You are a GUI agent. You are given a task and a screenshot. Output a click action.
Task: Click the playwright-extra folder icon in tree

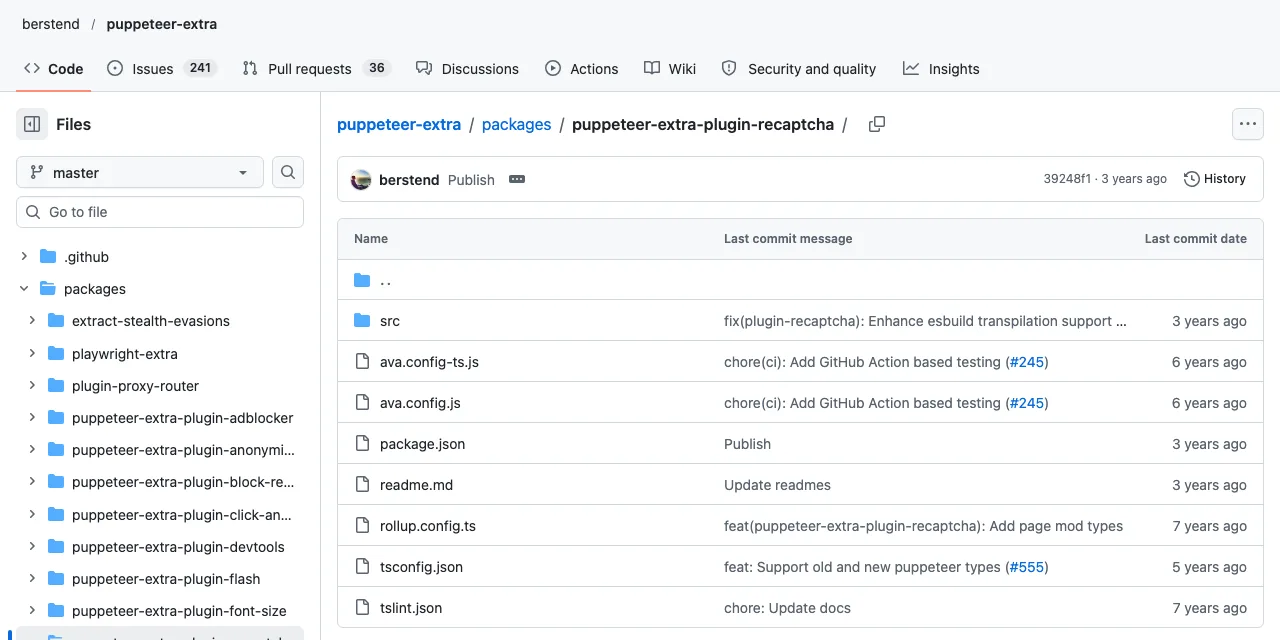[56, 354]
